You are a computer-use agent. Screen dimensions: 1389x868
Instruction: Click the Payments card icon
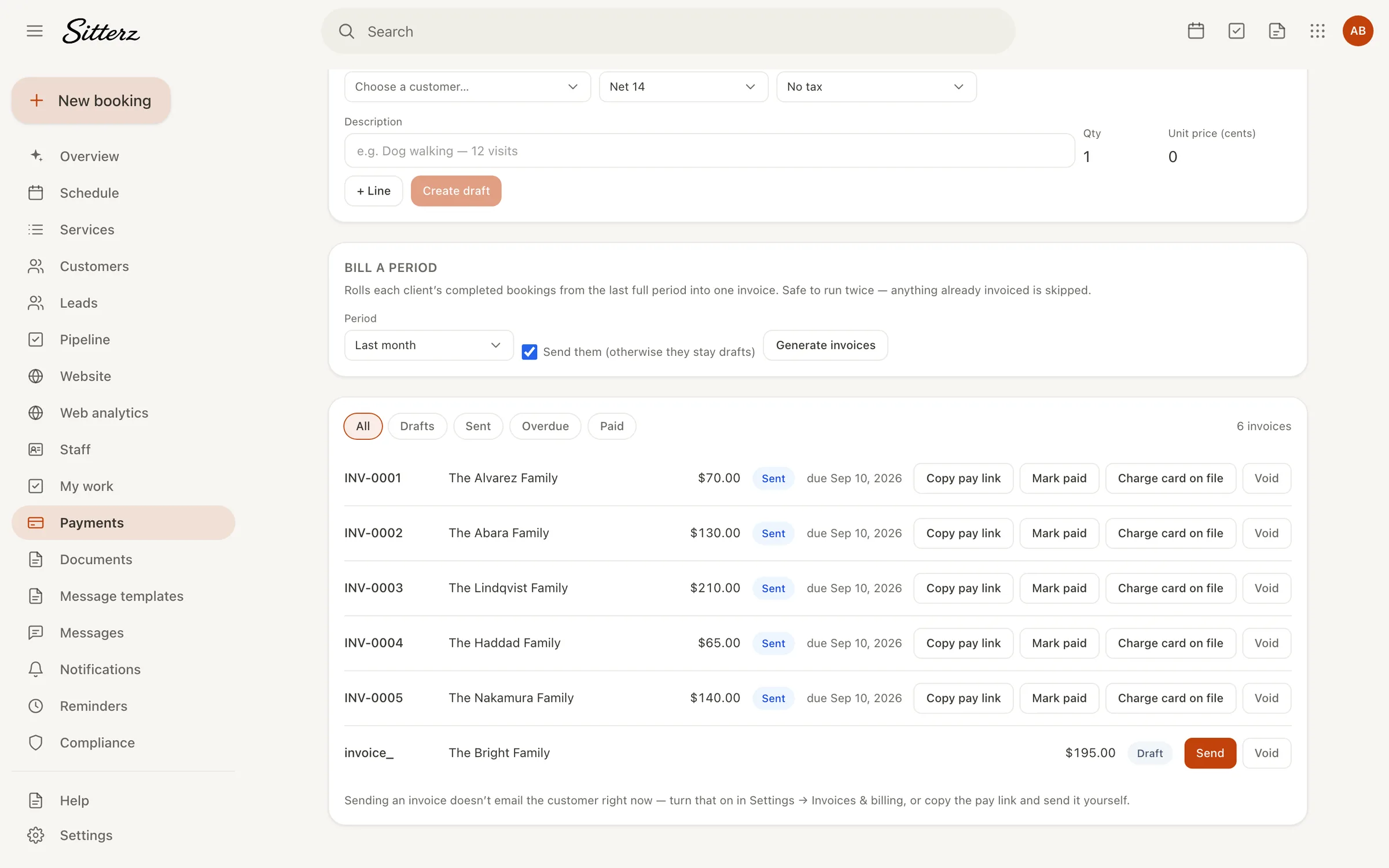(x=36, y=523)
